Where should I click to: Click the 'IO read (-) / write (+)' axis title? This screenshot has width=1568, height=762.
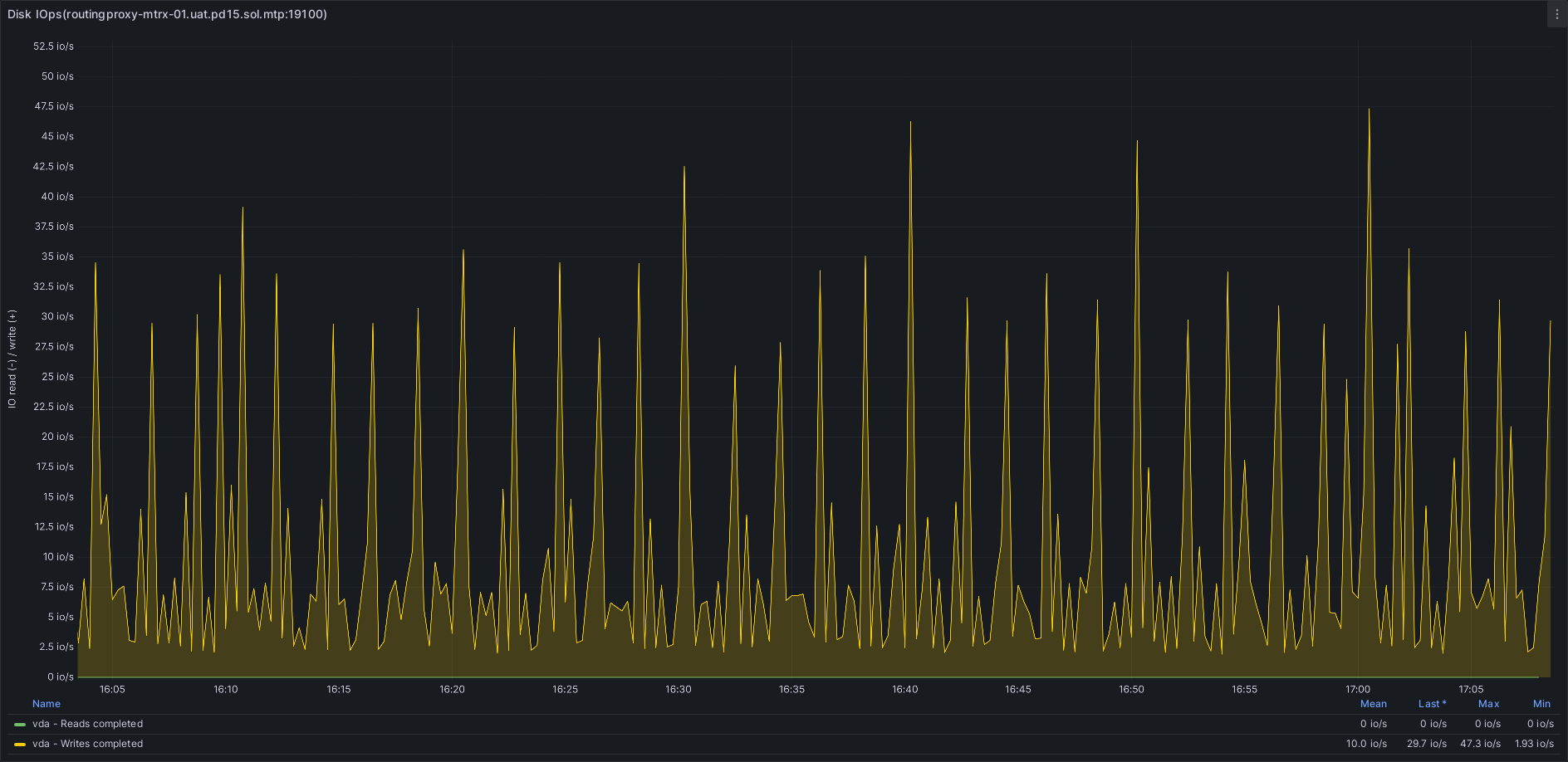(x=12, y=359)
